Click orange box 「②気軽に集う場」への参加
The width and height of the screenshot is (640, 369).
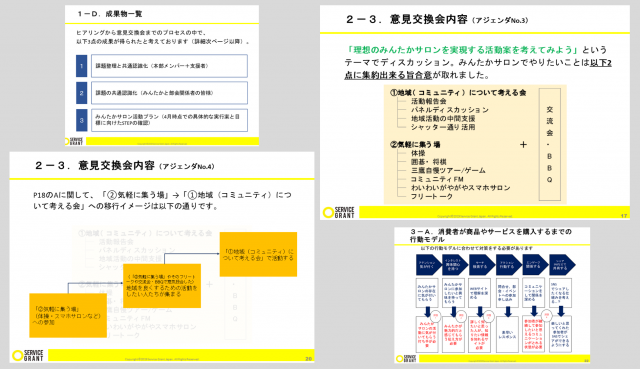click(x=68, y=316)
